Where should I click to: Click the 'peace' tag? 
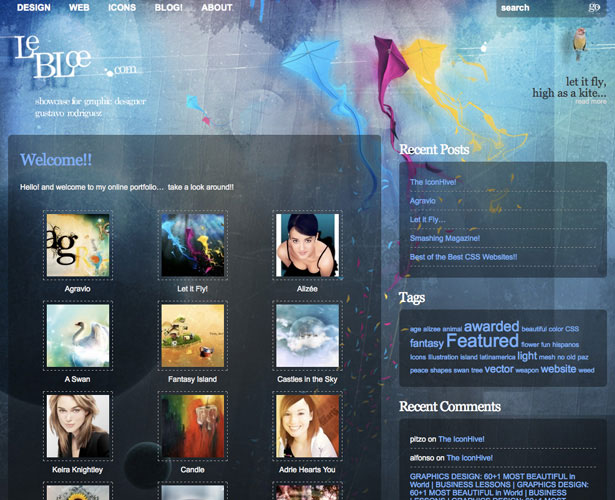coord(419,370)
